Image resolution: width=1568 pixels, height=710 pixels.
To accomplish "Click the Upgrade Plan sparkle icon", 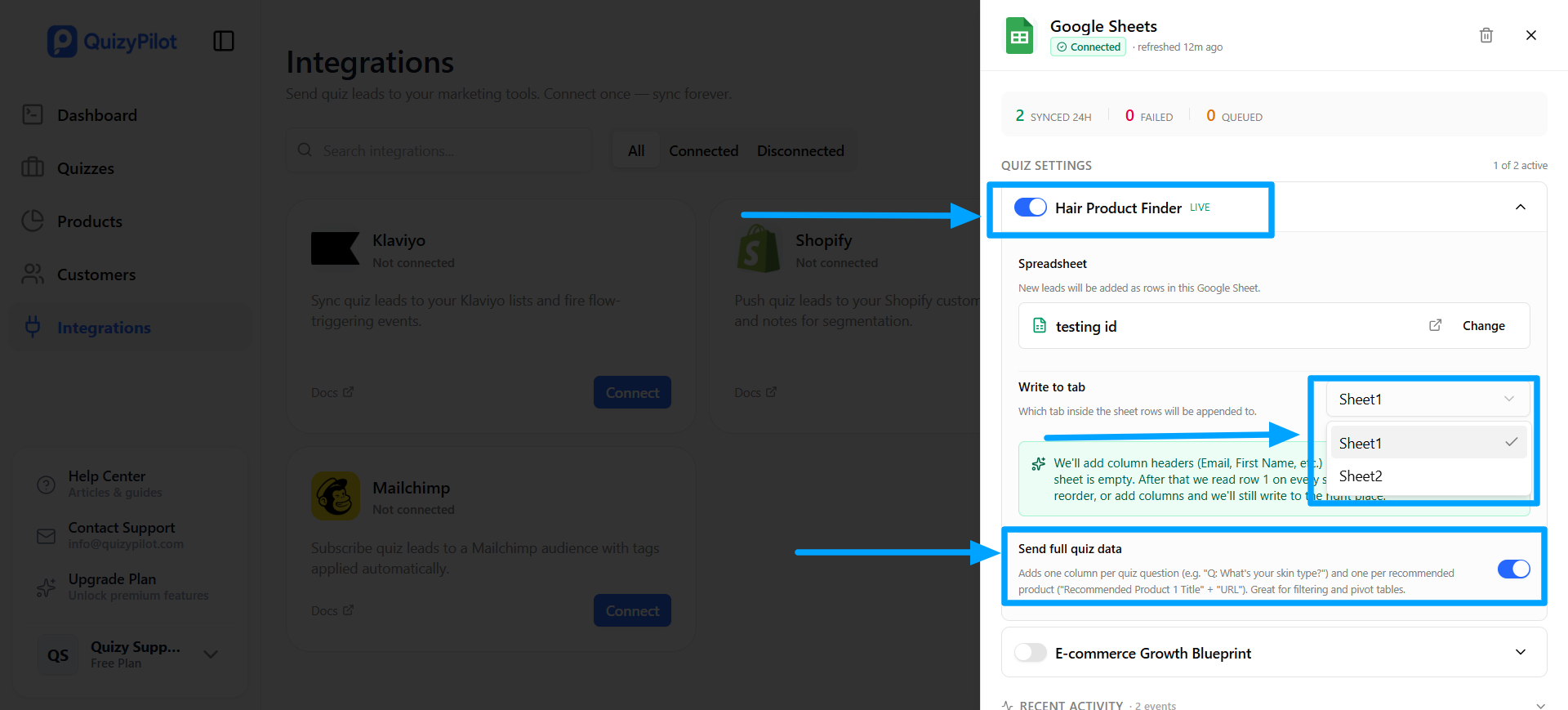I will (47, 587).
